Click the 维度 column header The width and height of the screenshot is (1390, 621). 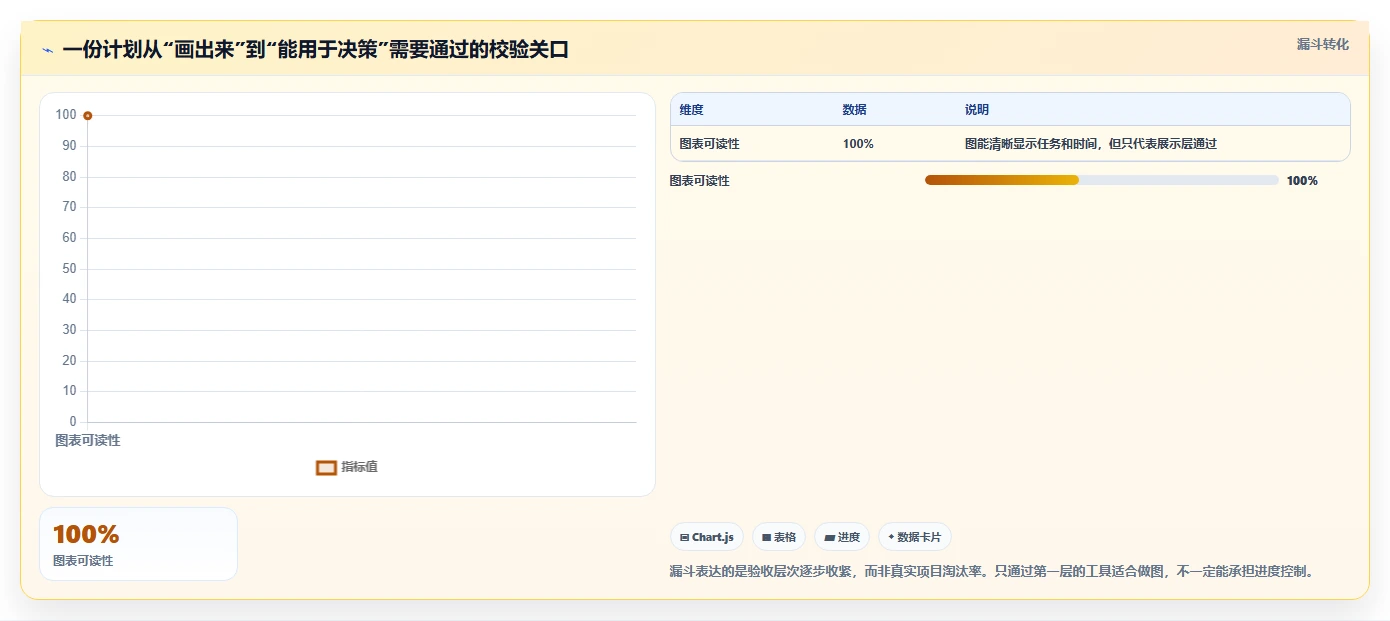pos(691,110)
